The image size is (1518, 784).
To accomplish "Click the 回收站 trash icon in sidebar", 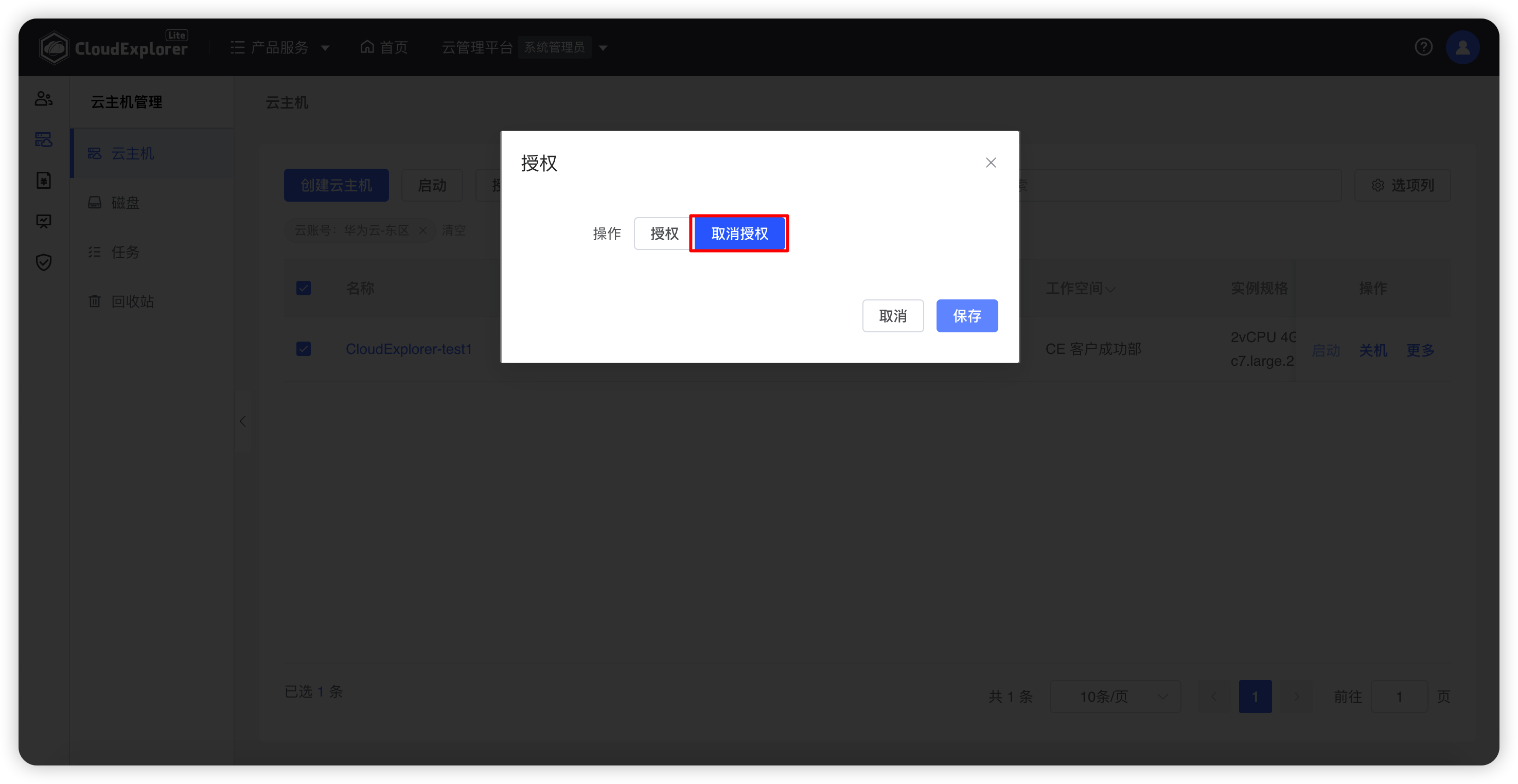I will click(x=94, y=301).
